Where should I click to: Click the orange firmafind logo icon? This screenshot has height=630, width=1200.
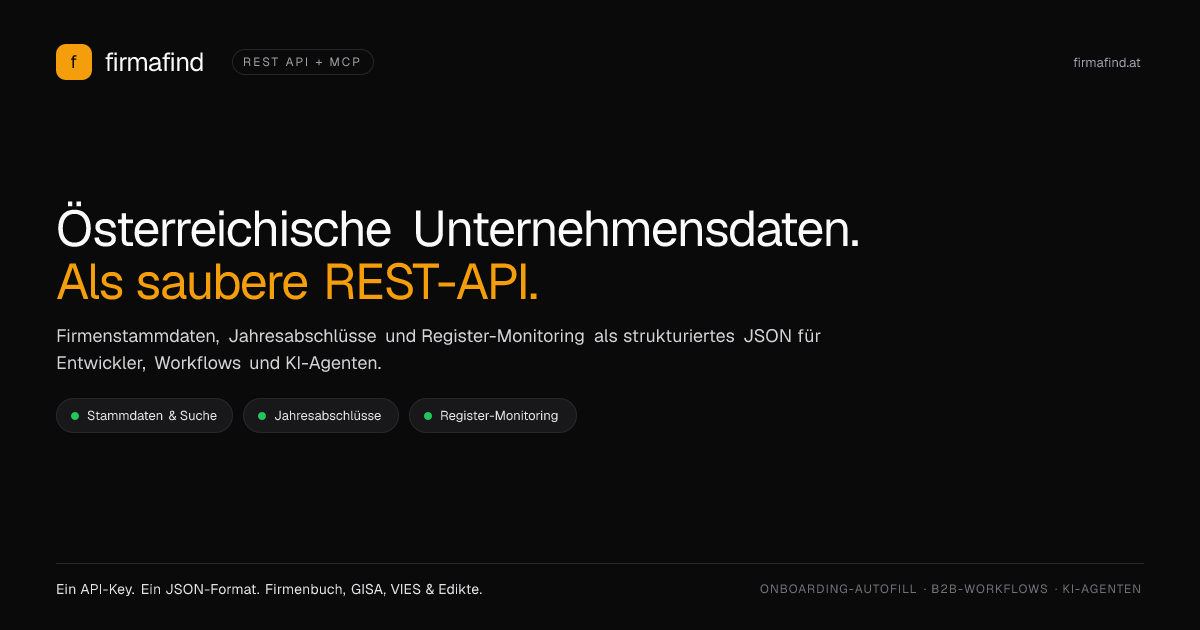click(x=74, y=62)
